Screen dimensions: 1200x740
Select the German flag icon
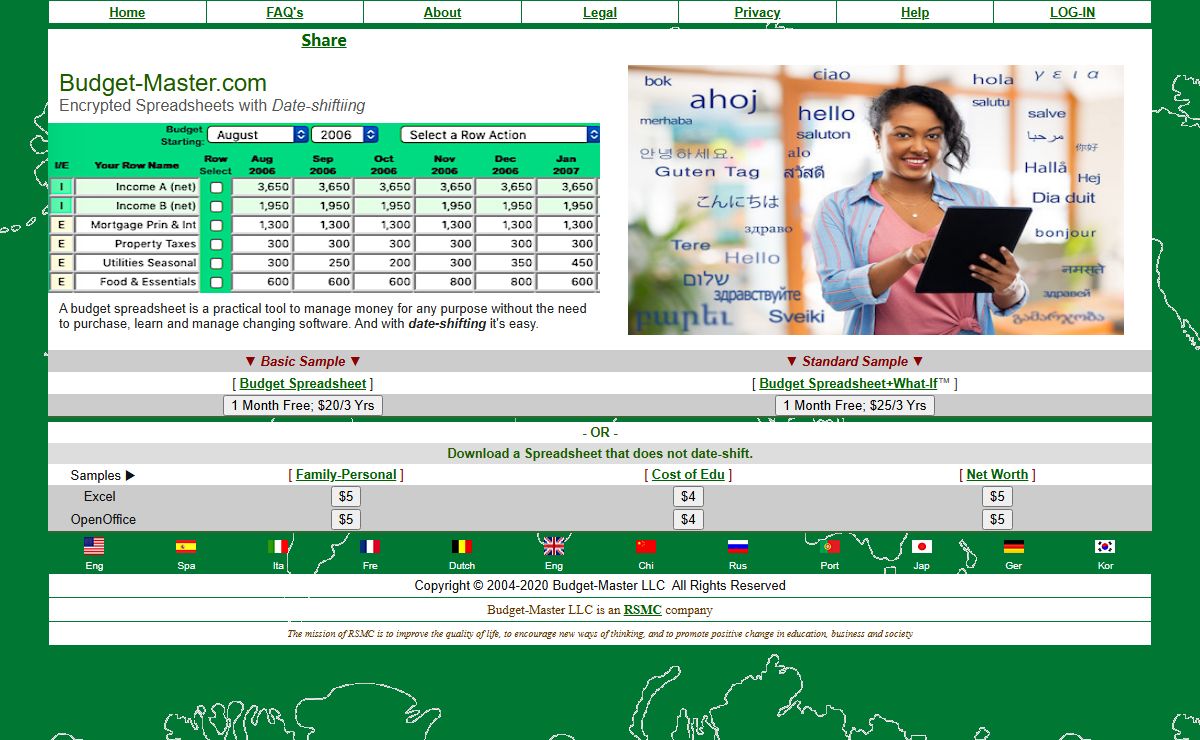[x=1014, y=546]
